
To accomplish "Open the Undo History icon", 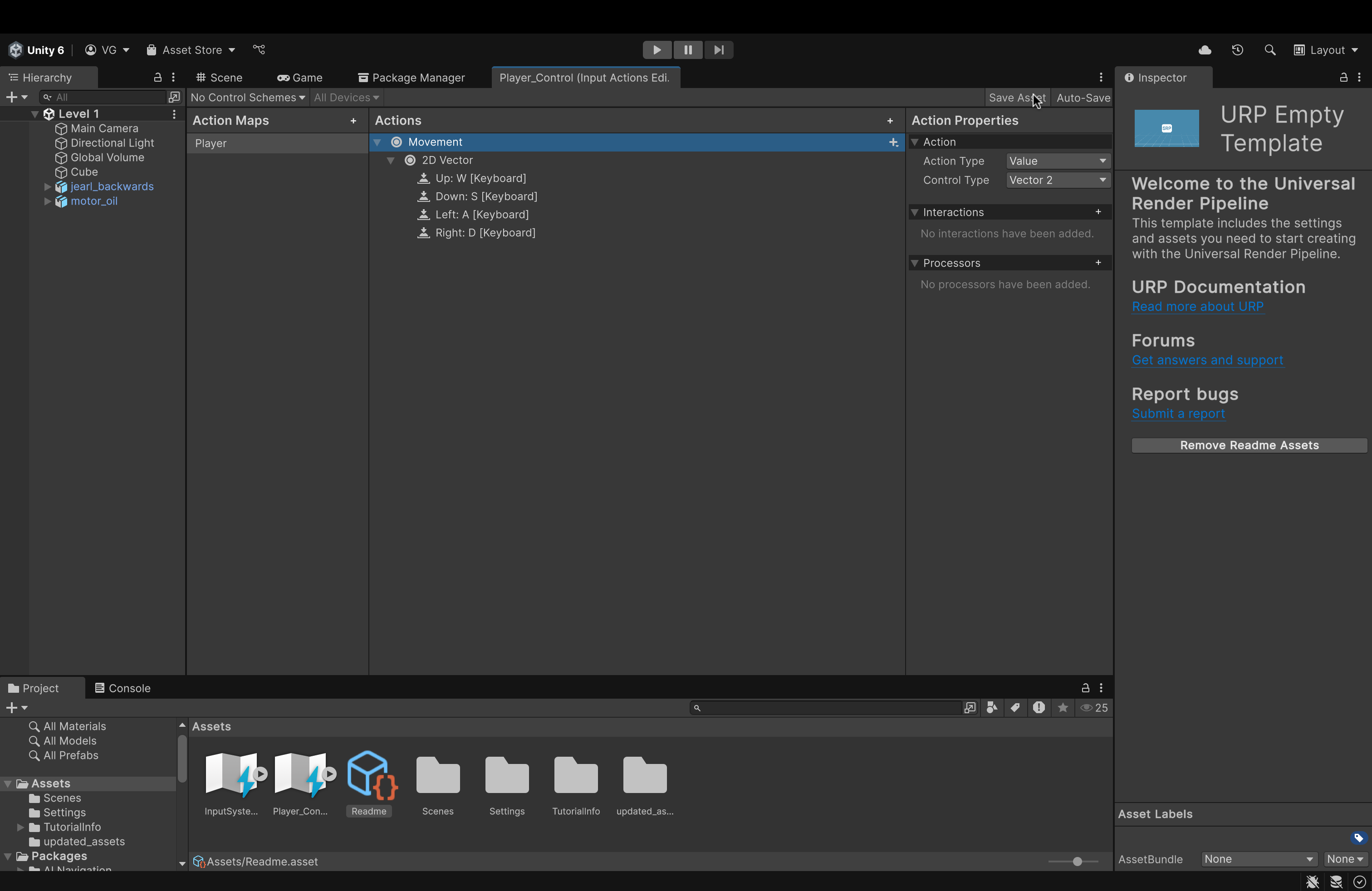I will click(x=1237, y=50).
